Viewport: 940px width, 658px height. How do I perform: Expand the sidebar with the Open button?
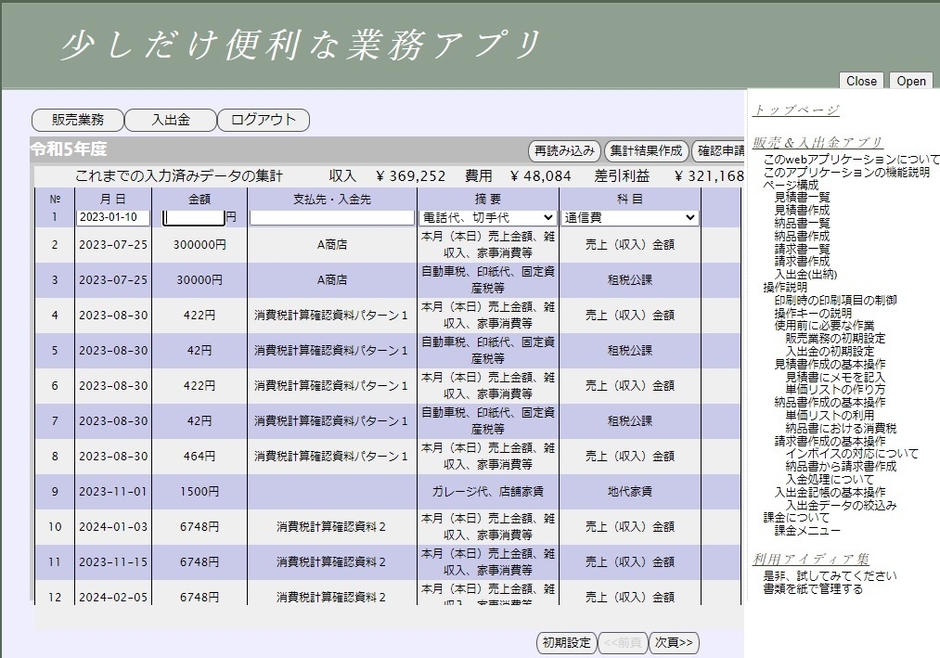909,81
